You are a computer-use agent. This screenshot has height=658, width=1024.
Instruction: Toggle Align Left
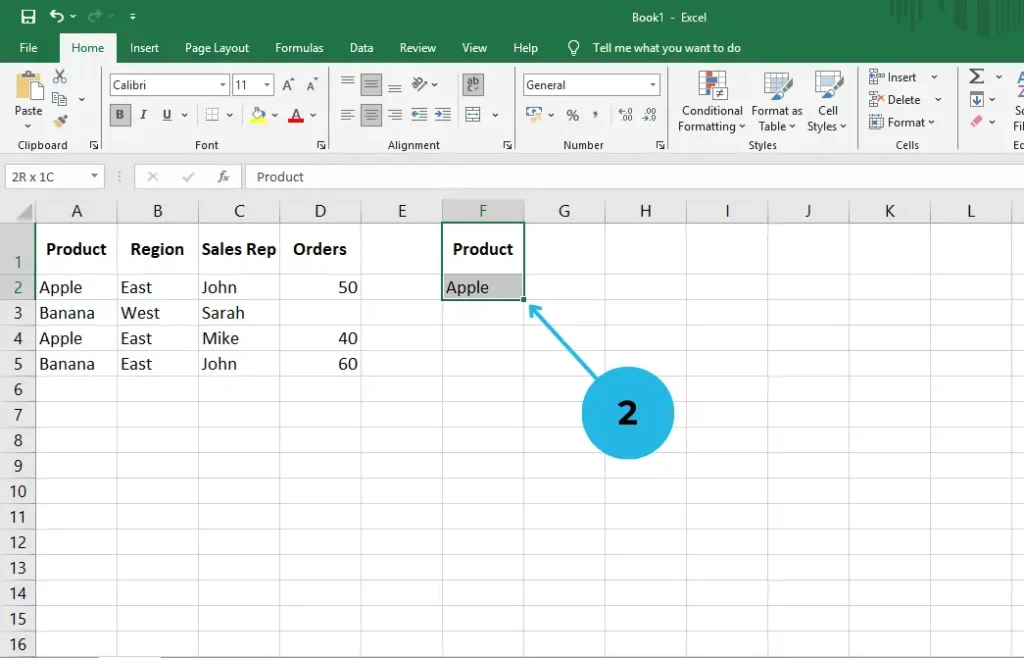[x=347, y=115]
